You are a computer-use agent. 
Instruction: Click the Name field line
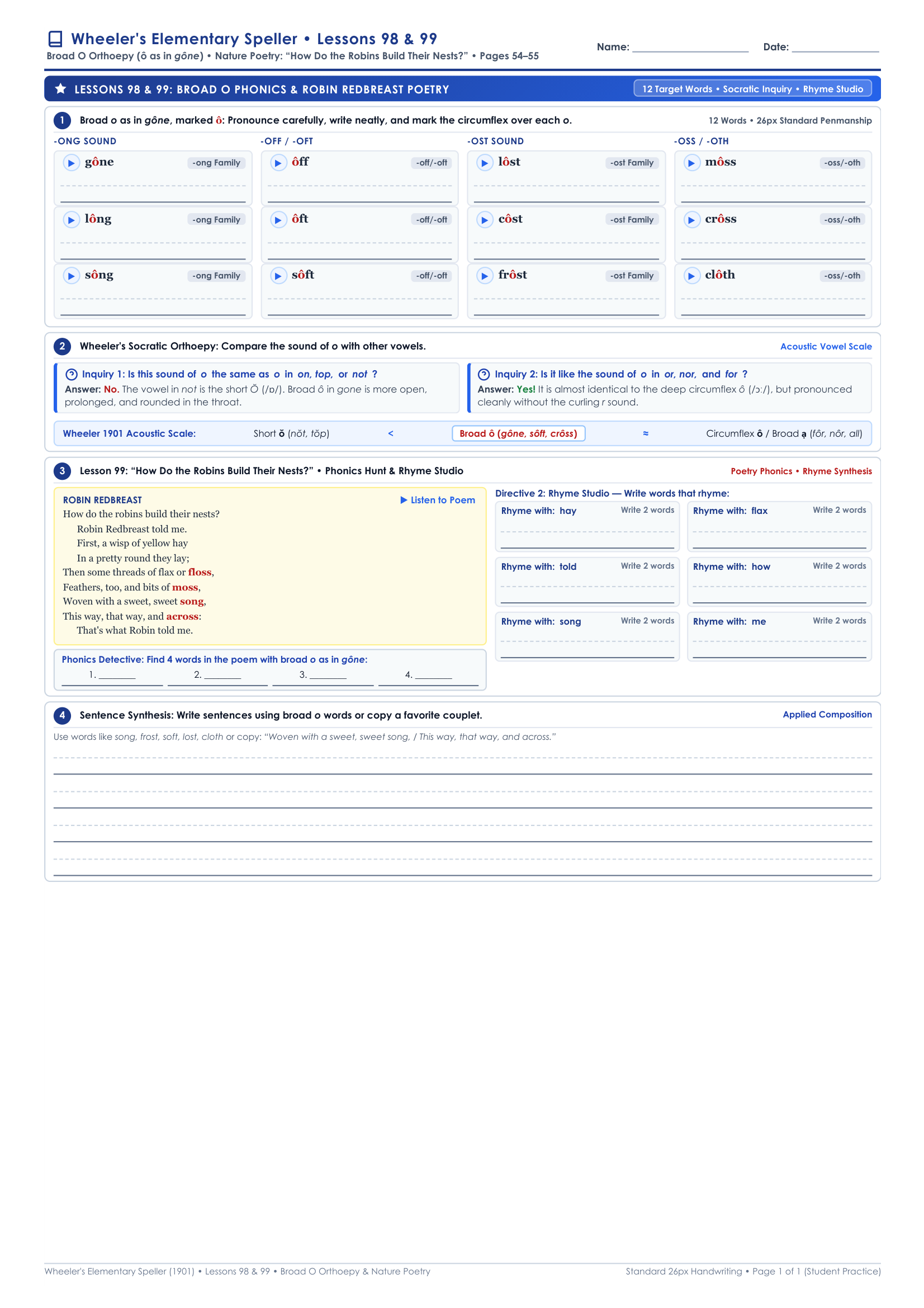coord(690,48)
